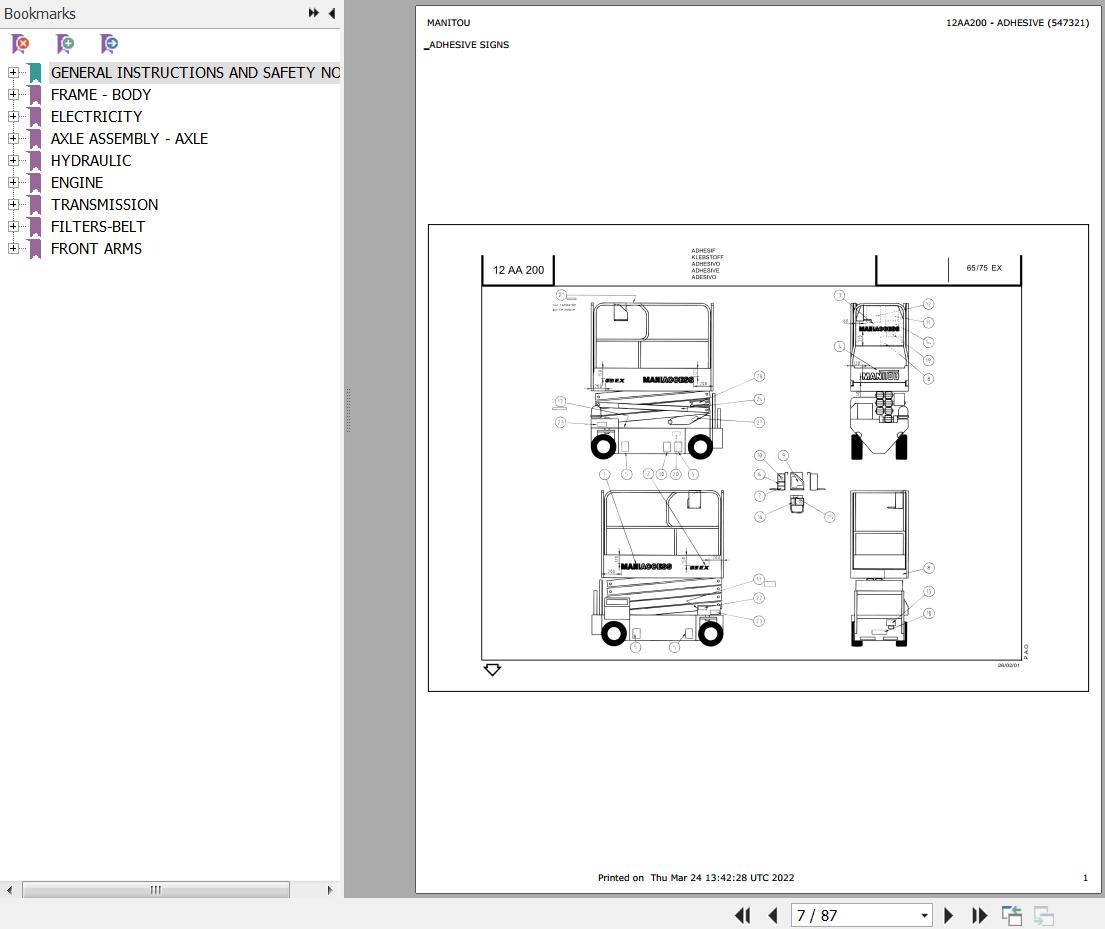
Task: Click the MANITOU page header text
Action: click(x=448, y=23)
